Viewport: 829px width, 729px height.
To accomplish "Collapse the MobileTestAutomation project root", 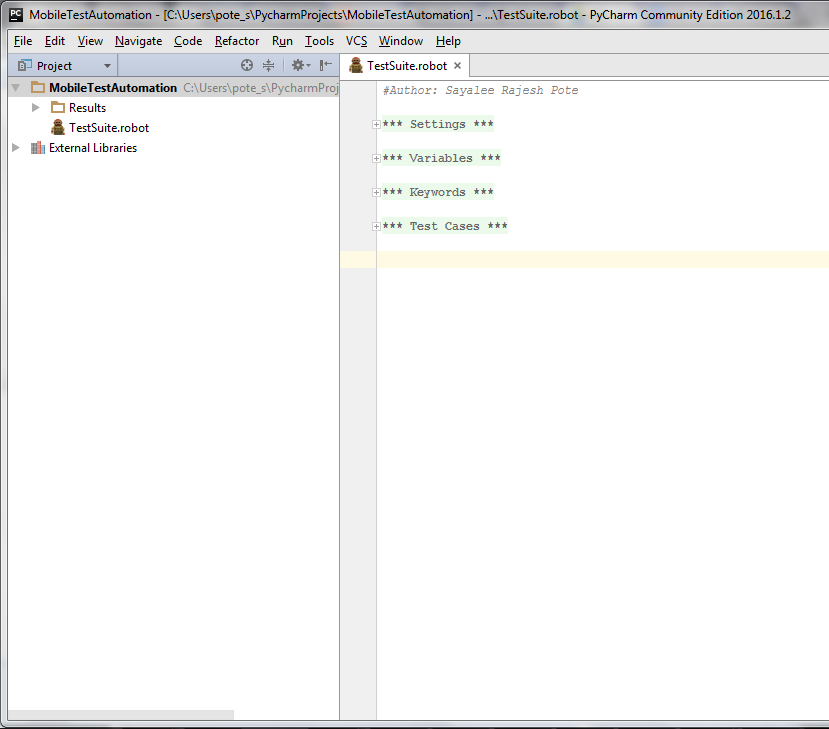I will (x=15, y=88).
